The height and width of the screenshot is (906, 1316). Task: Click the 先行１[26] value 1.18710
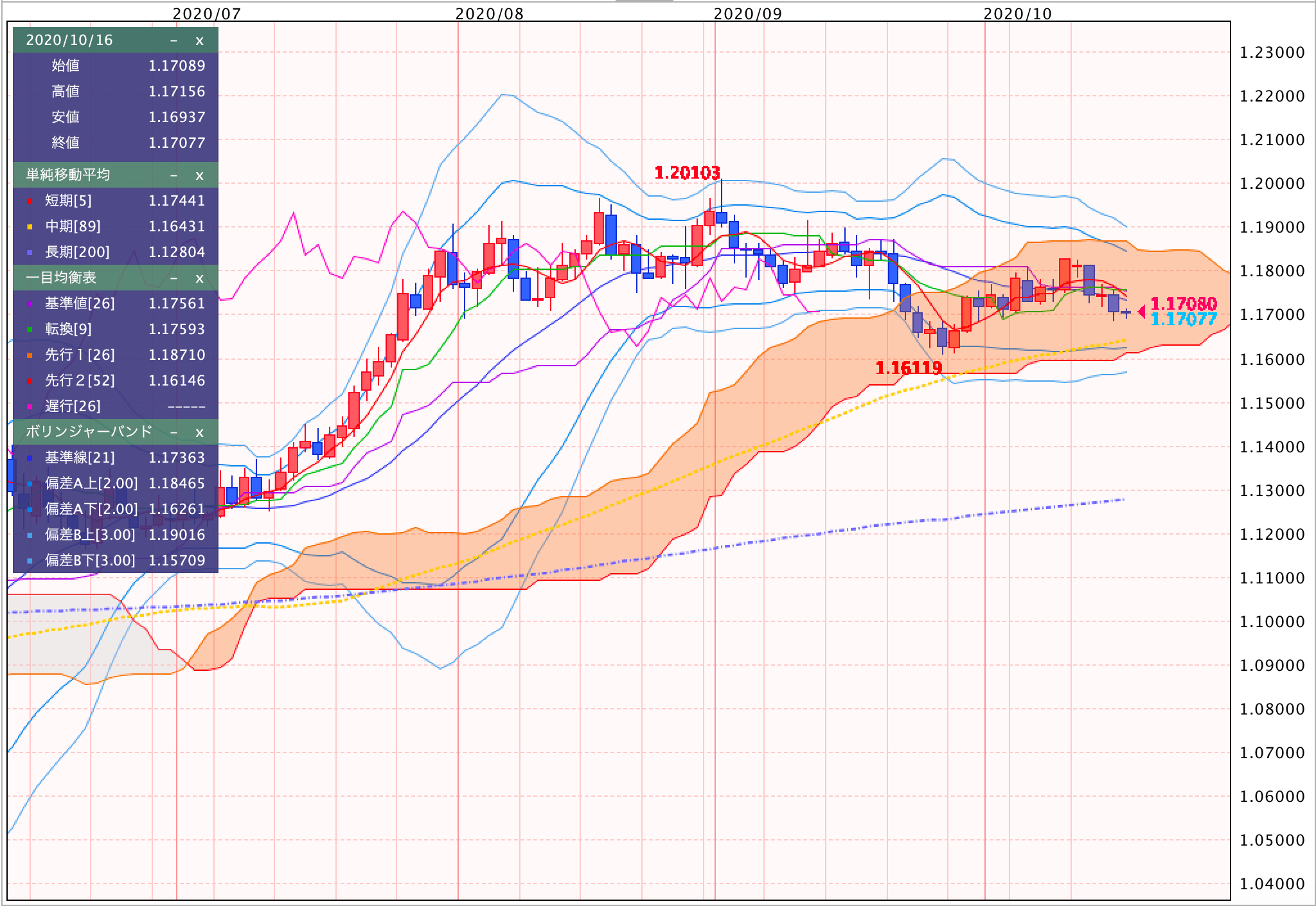tap(177, 355)
